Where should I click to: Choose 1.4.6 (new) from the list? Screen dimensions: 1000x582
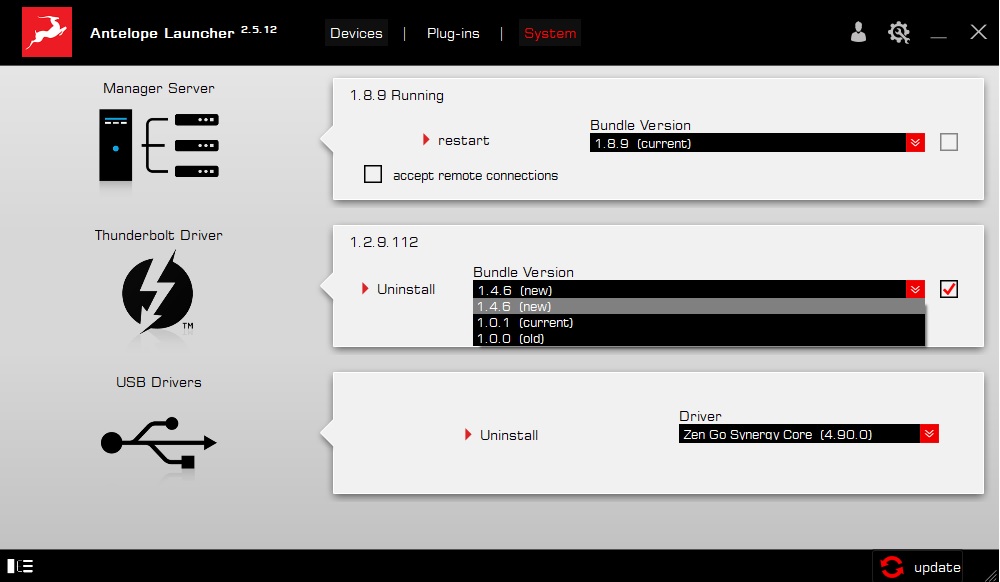click(699, 307)
